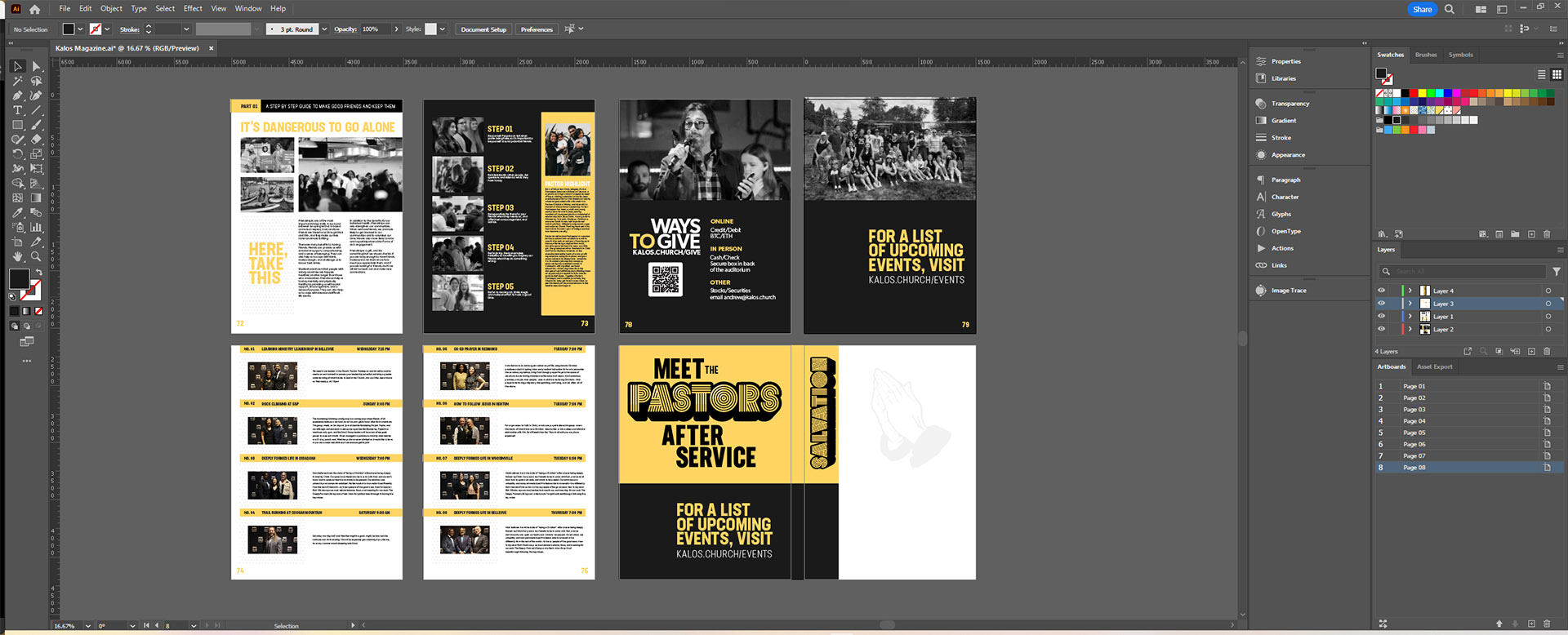The height and width of the screenshot is (635, 1568).
Task: Open the stroke profile 3 pt. Round dropdown
Action: [x=324, y=29]
